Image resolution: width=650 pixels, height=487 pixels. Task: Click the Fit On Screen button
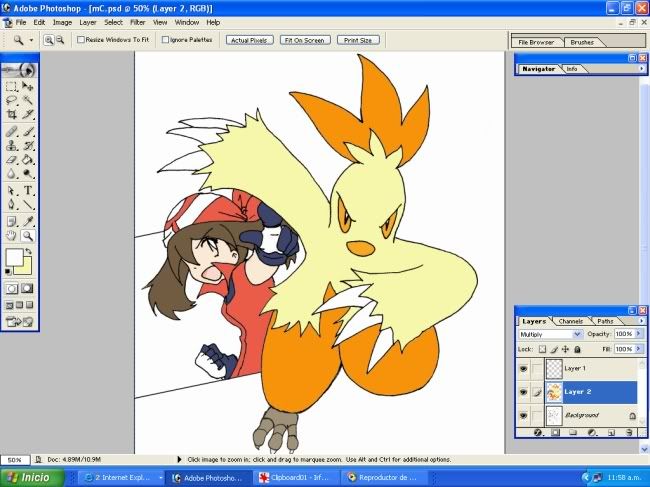coord(302,40)
